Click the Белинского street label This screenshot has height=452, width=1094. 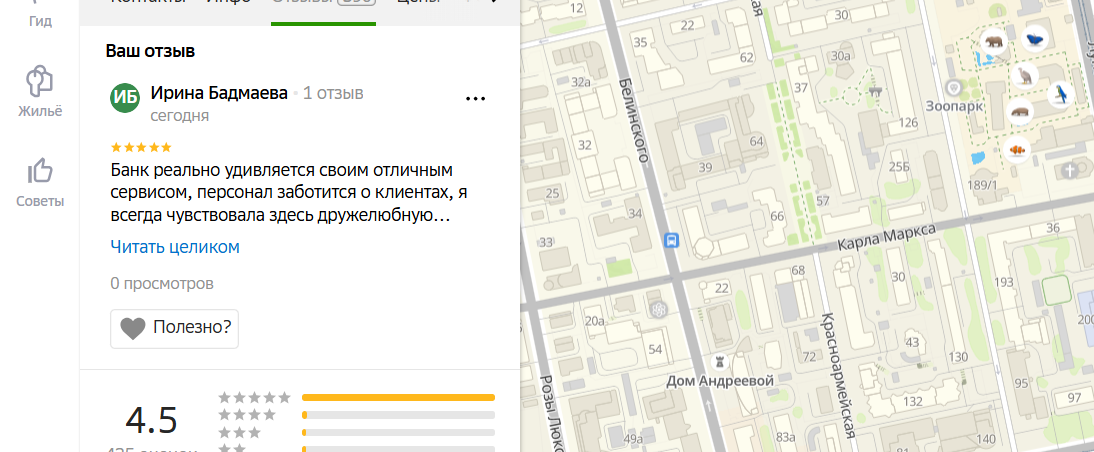(634, 119)
